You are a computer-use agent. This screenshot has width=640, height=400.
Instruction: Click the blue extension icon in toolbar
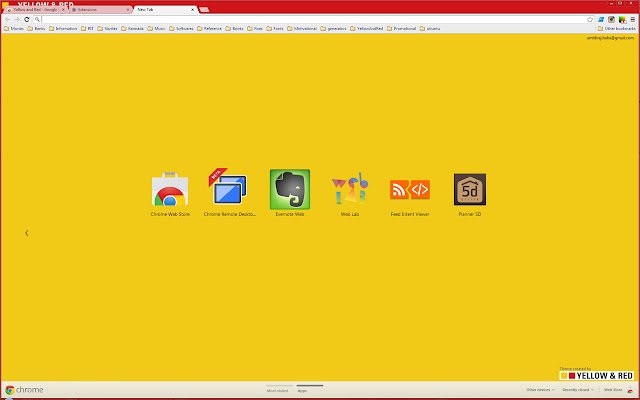[601, 19]
